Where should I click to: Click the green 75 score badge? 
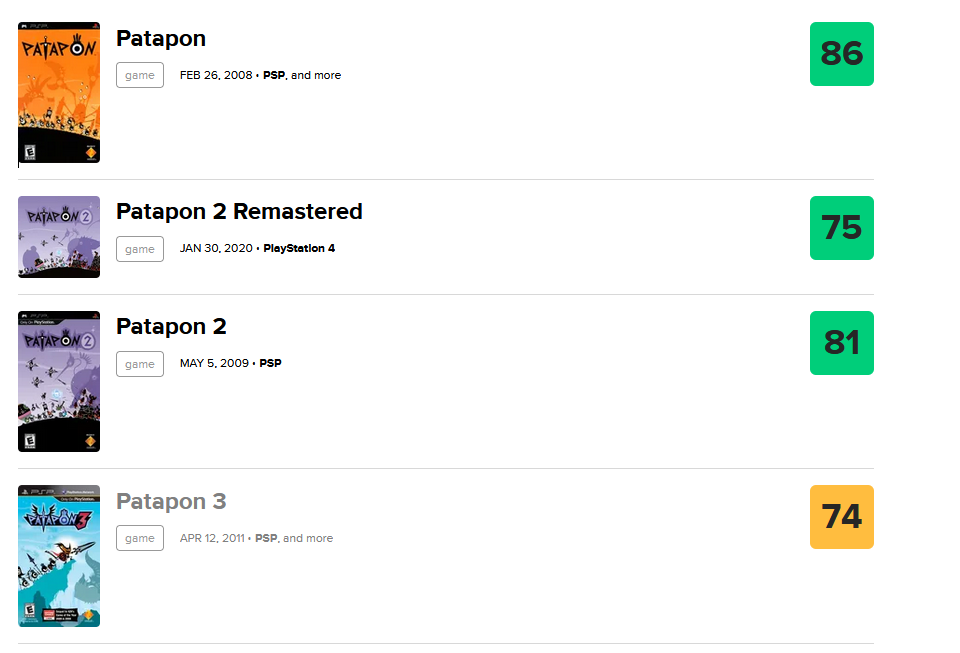(842, 228)
